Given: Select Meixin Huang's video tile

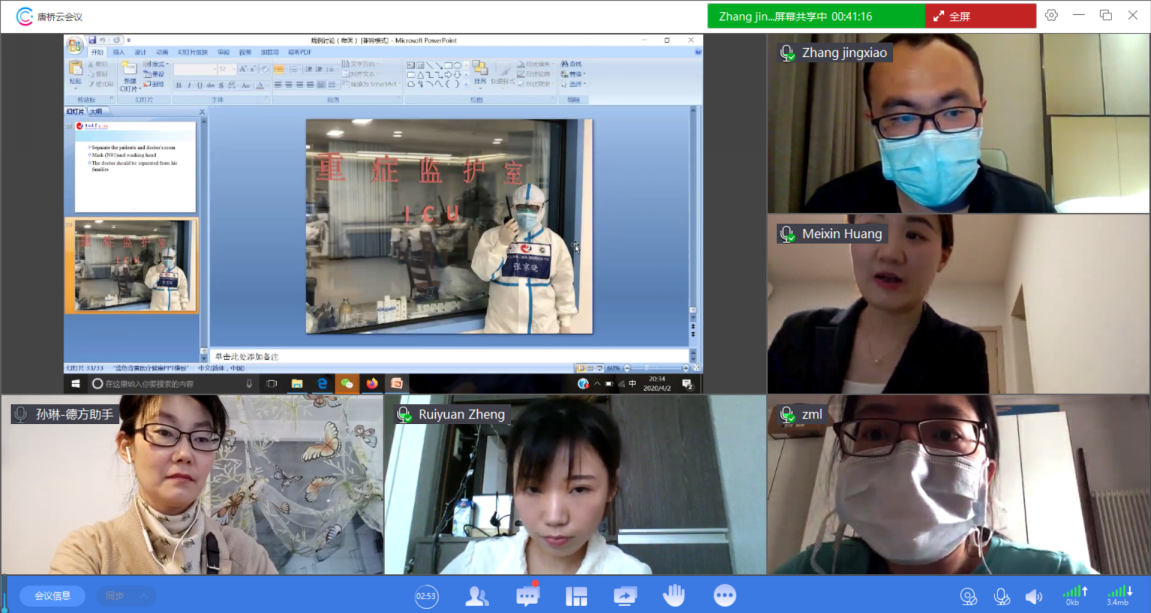Looking at the screenshot, I should (958, 304).
